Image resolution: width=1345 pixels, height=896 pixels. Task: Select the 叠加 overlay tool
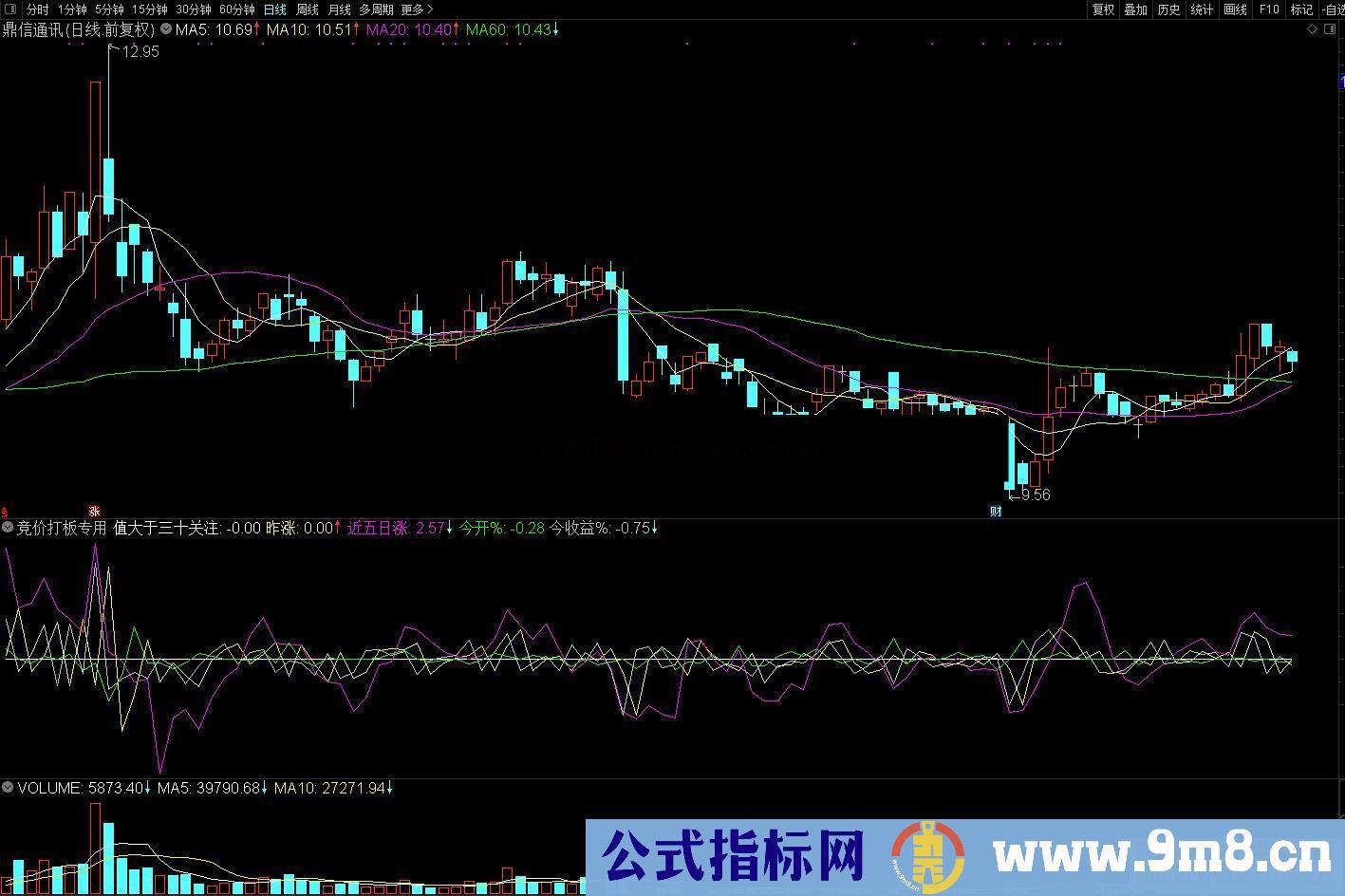pos(1135,9)
